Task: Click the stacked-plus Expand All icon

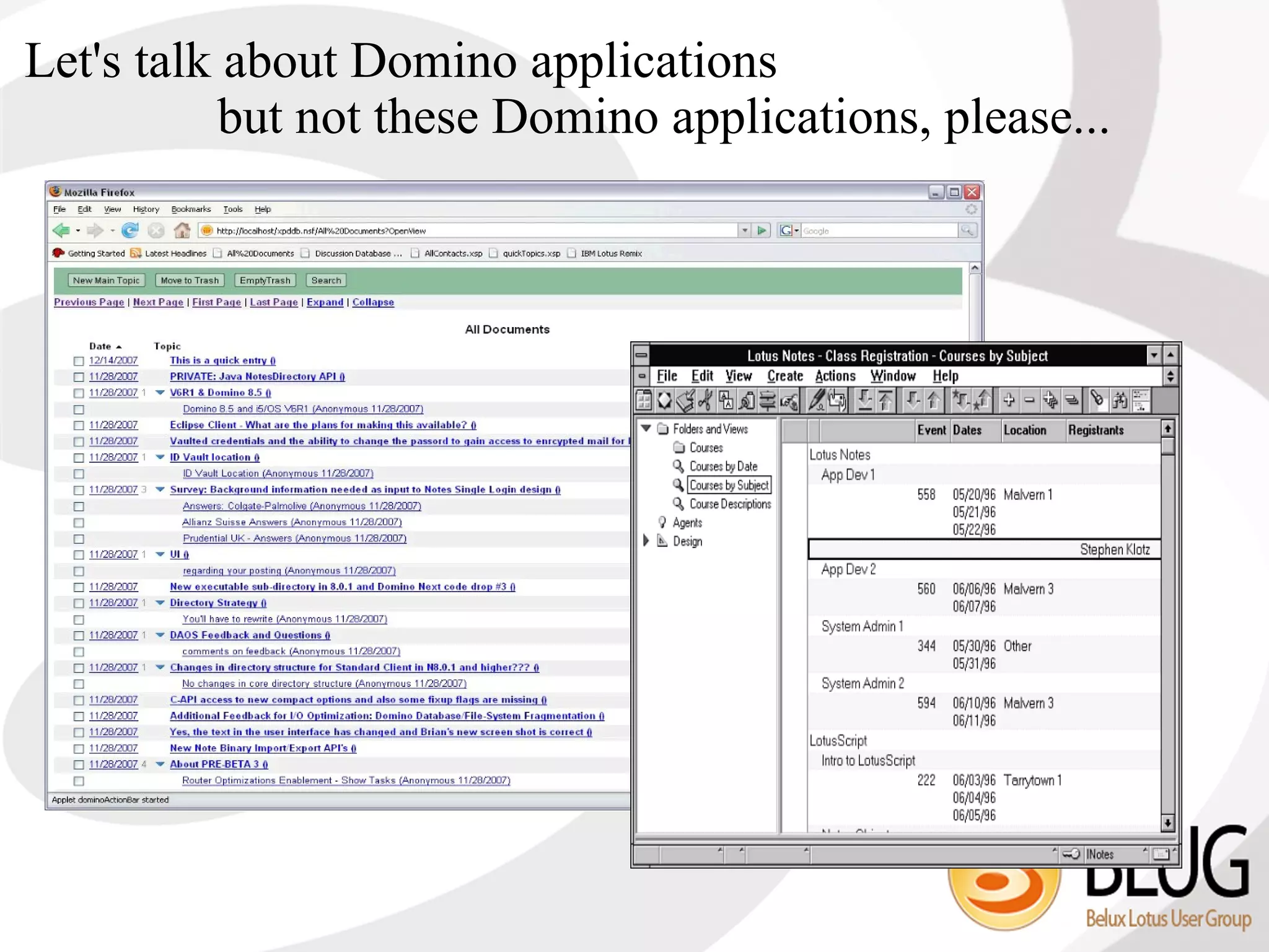Action: point(1050,401)
